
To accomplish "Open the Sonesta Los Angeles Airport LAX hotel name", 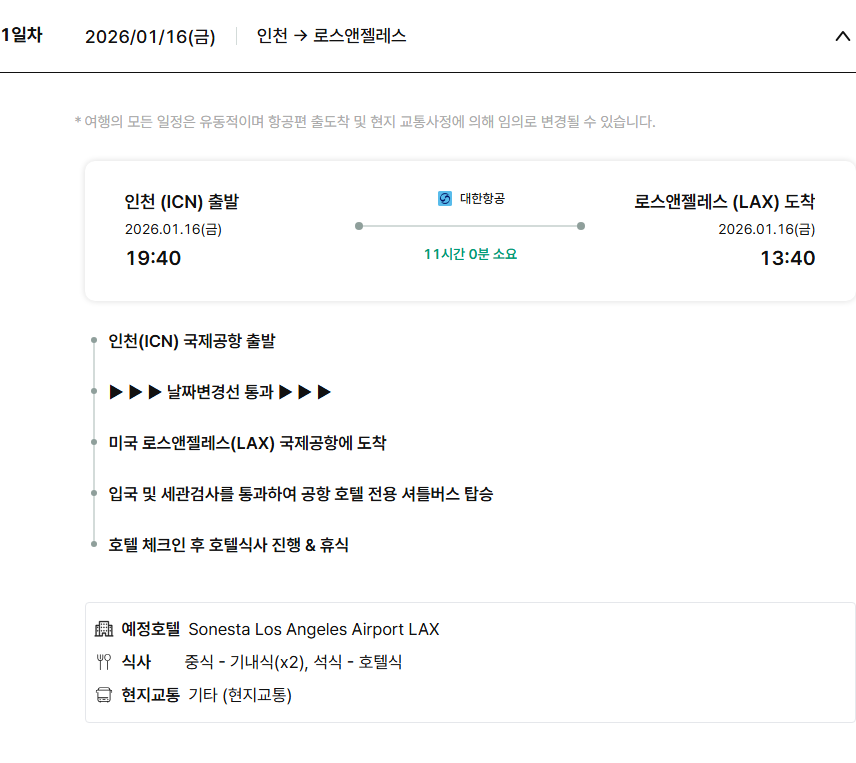I will click(x=314, y=630).
